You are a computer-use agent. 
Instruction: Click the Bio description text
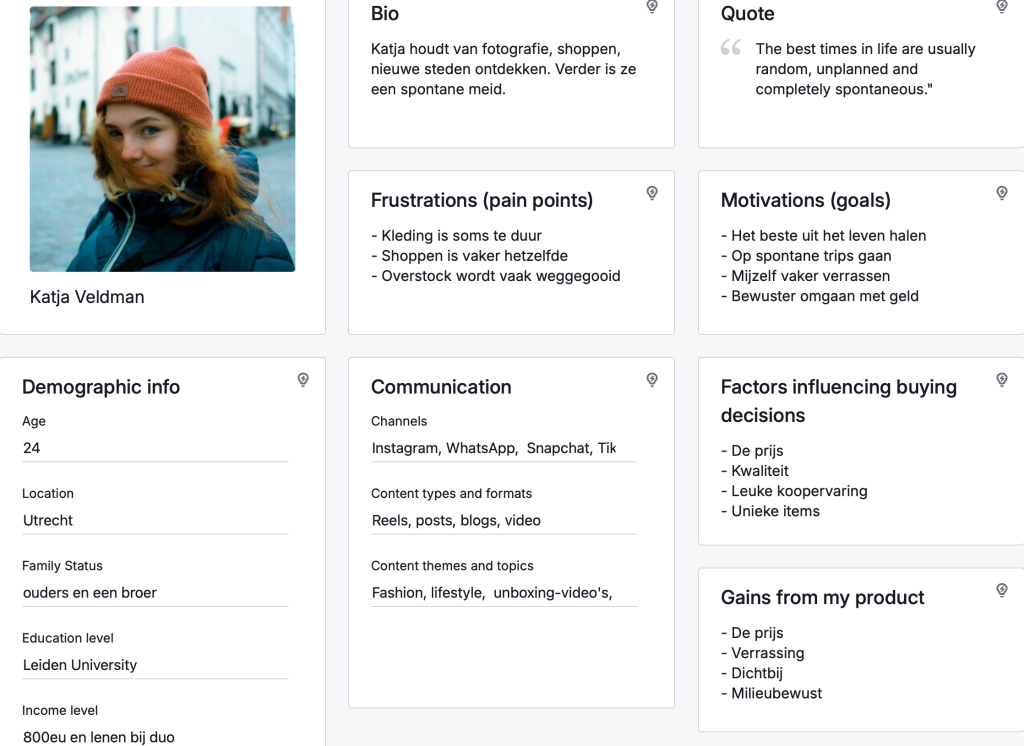click(503, 69)
